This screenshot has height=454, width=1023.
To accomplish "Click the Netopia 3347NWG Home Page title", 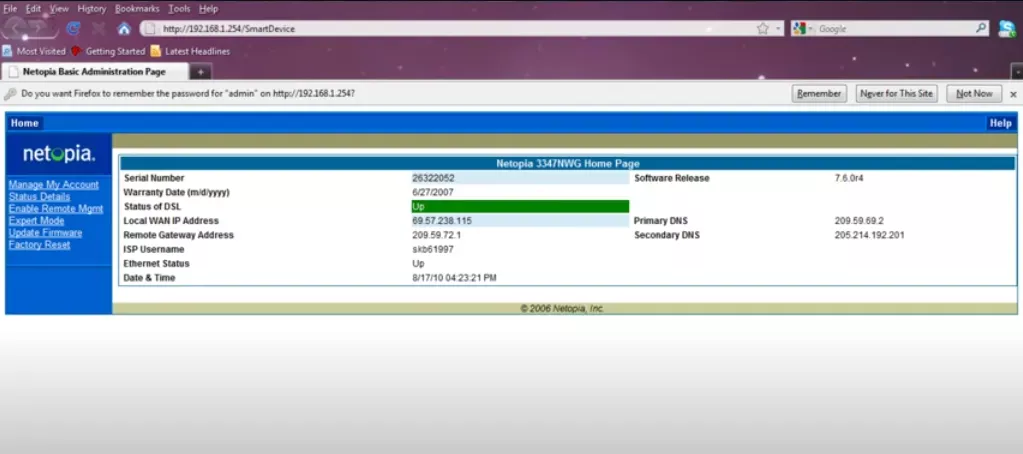I will pos(568,164).
